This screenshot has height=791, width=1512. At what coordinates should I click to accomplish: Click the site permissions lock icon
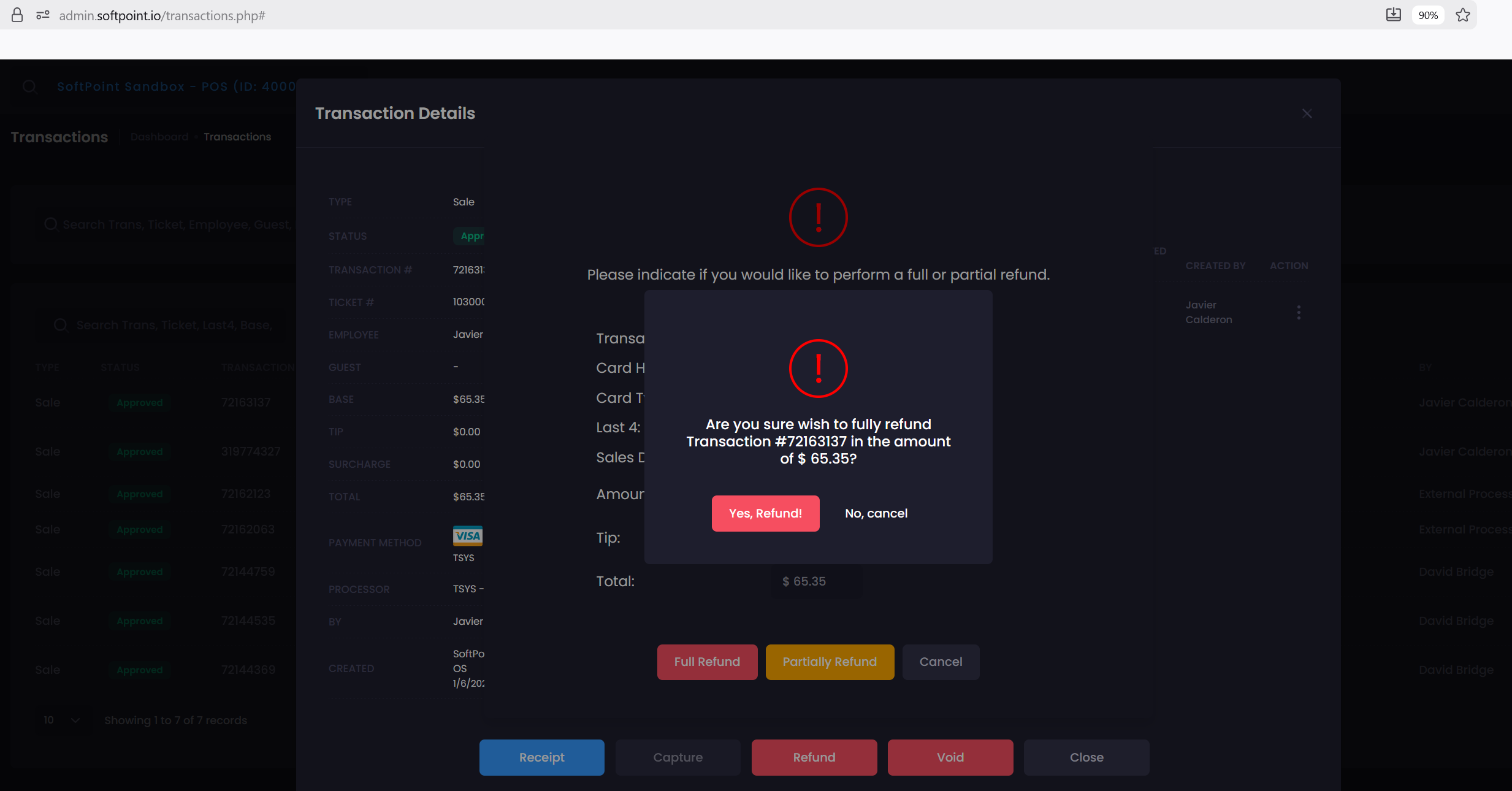[x=17, y=15]
